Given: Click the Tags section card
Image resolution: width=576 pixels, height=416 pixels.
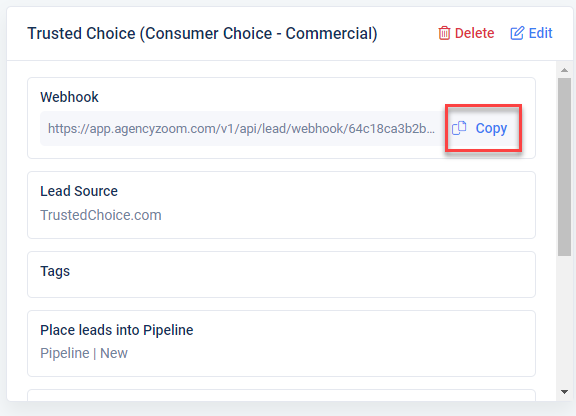Looking at the screenshot, I should click(281, 275).
